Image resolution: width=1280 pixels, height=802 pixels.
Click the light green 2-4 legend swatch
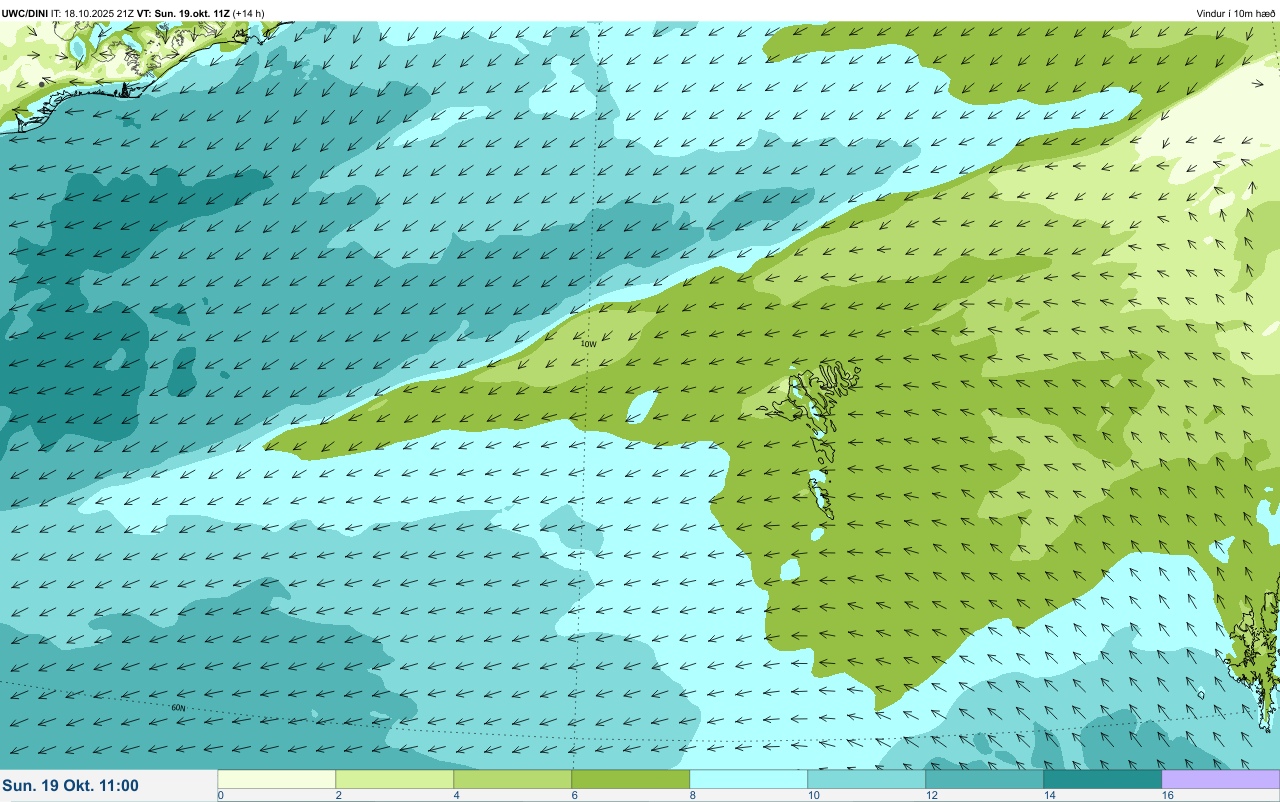click(394, 779)
